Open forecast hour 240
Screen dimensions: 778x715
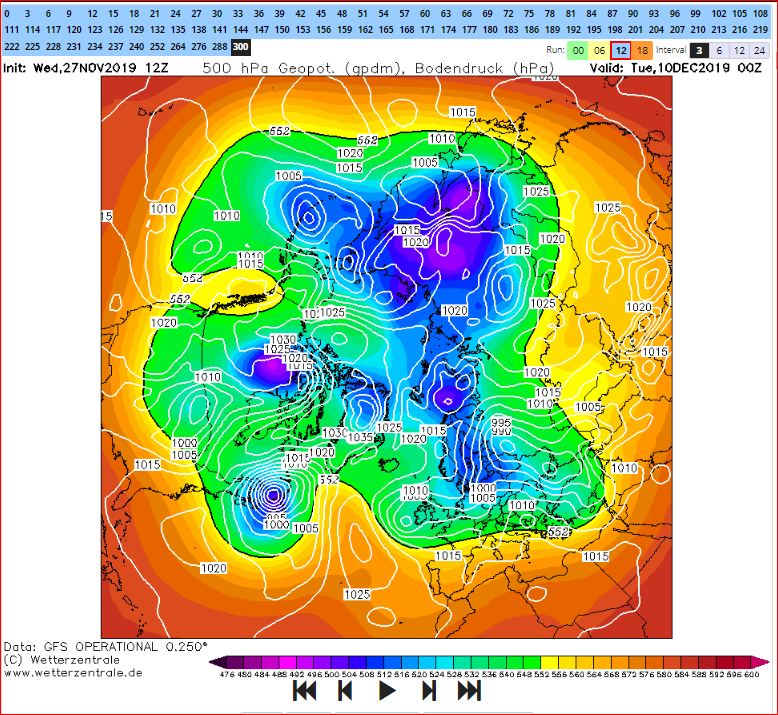136,47
